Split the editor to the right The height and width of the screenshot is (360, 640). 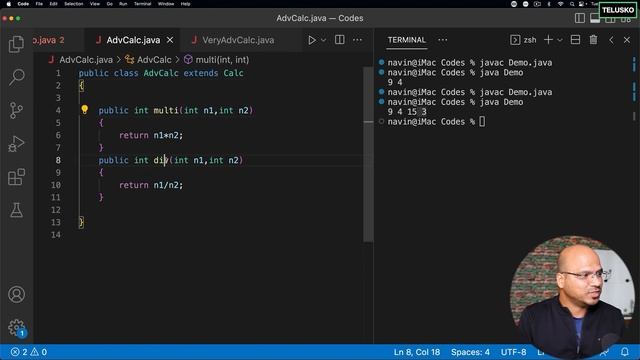point(340,40)
